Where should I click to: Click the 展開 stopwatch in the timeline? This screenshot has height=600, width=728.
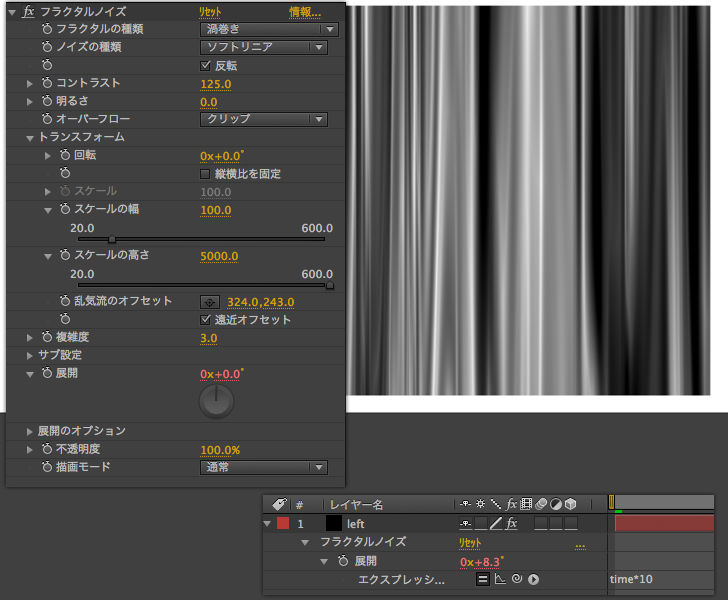click(x=344, y=561)
